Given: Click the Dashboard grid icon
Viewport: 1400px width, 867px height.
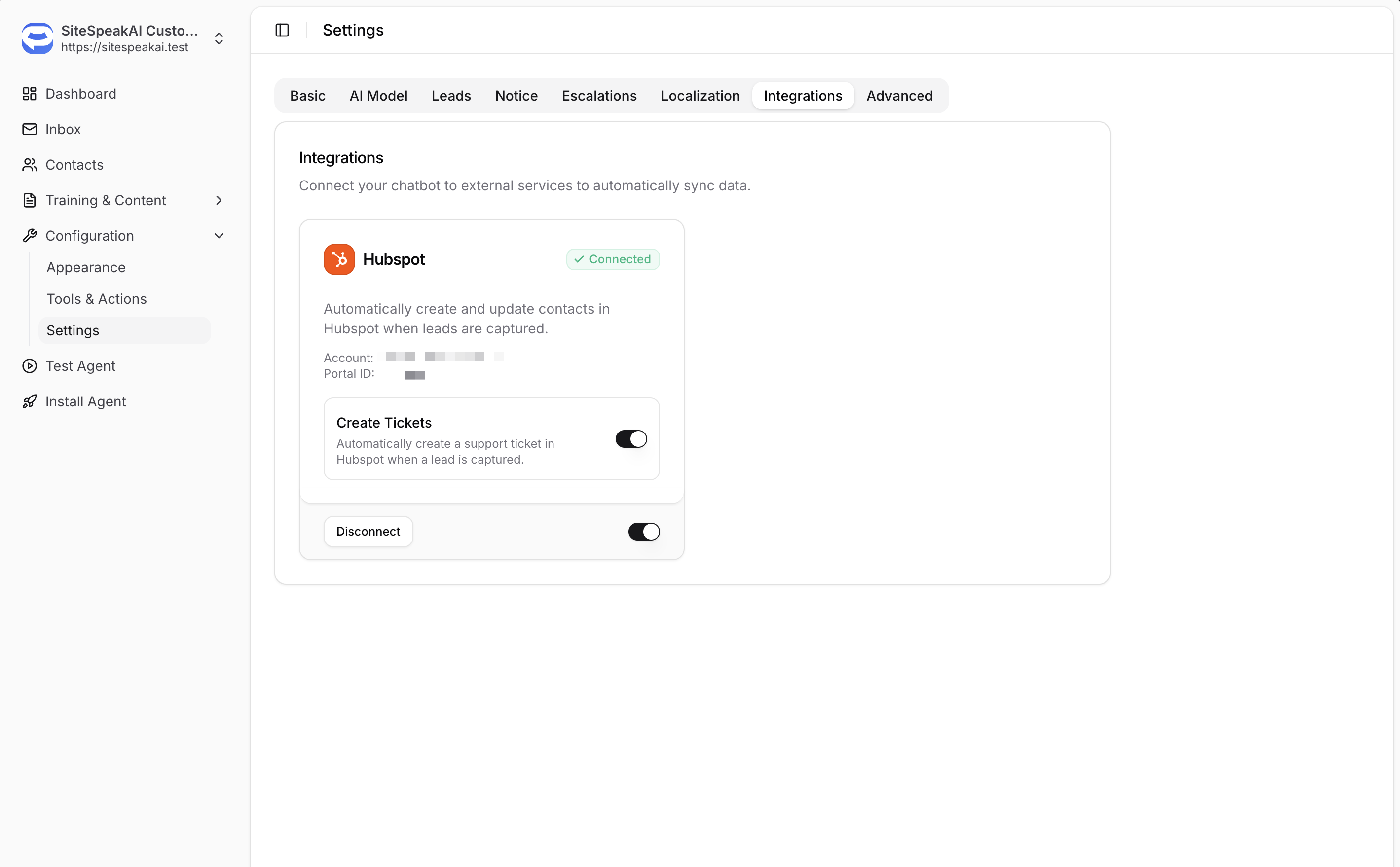Looking at the screenshot, I should [x=29, y=94].
